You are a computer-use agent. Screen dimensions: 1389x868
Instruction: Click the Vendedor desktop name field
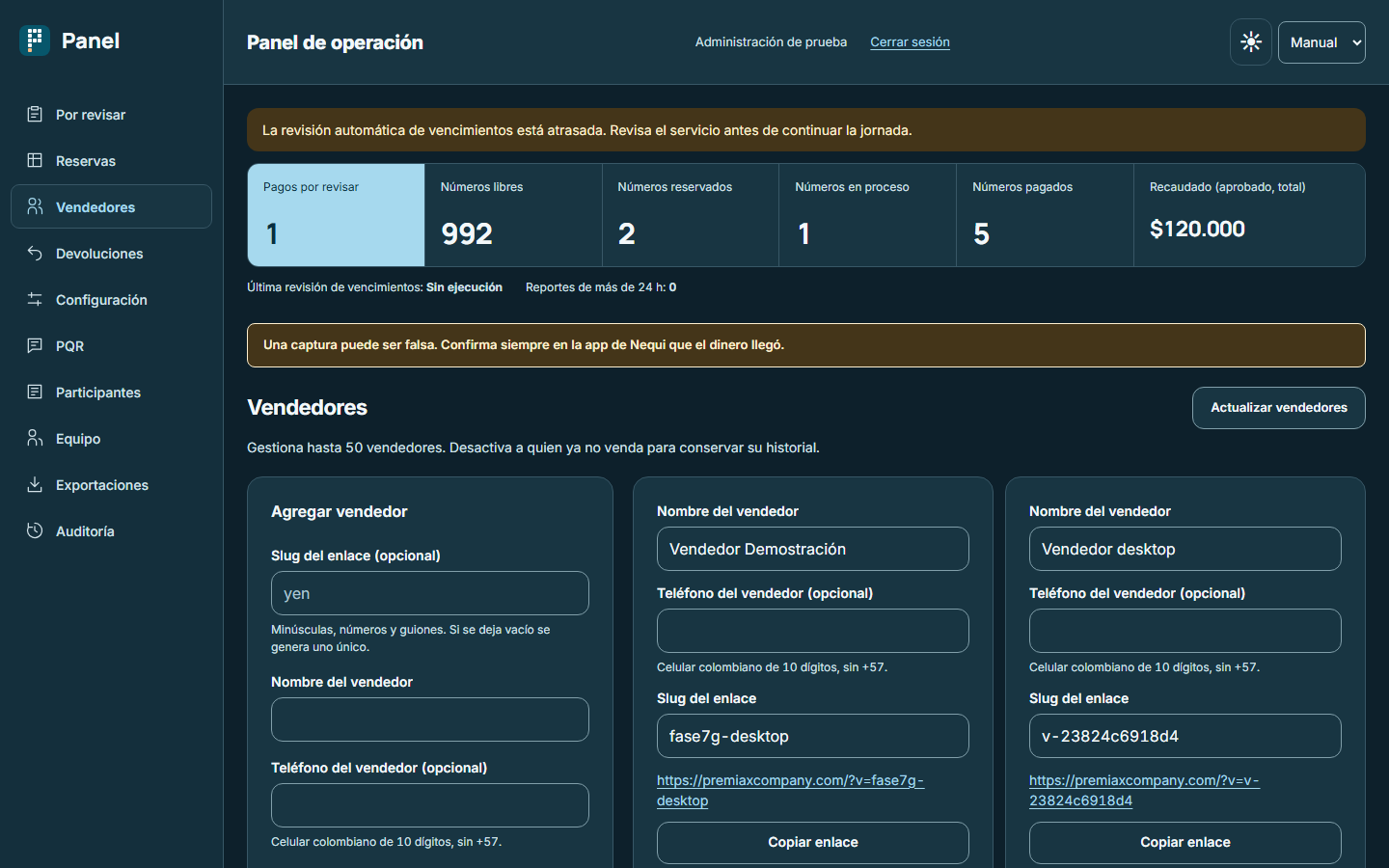pyautogui.click(x=1185, y=549)
